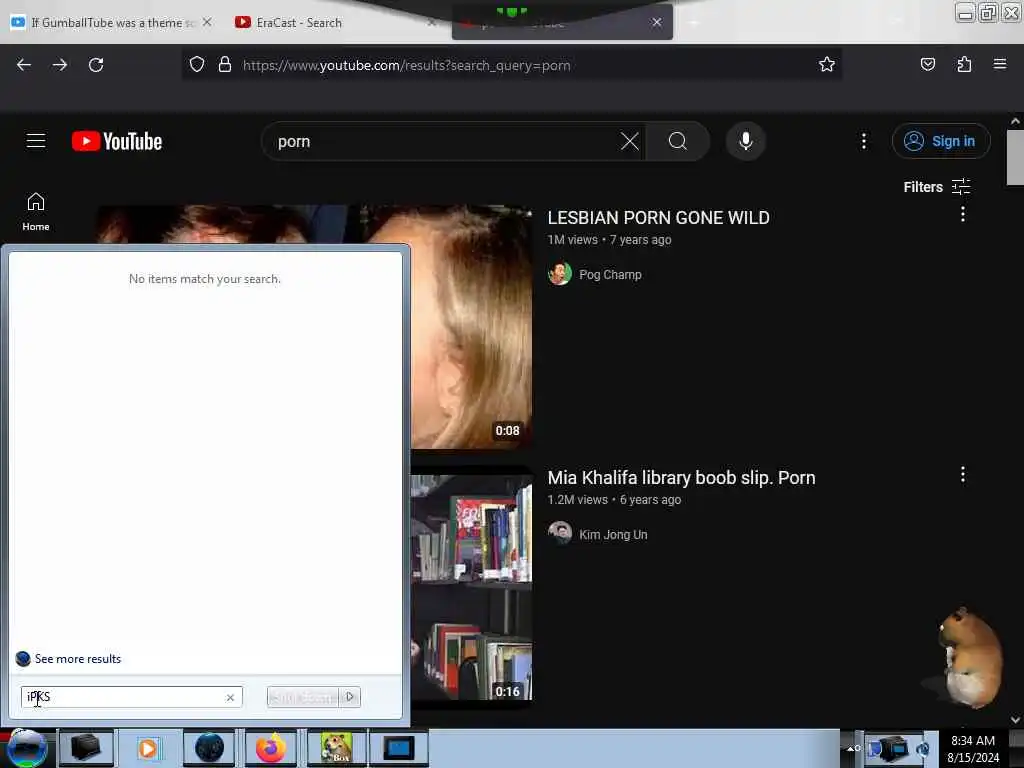This screenshot has width=1024, height=768.
Task: Bookmark this page with the star icon
Action: pos(827,65)
